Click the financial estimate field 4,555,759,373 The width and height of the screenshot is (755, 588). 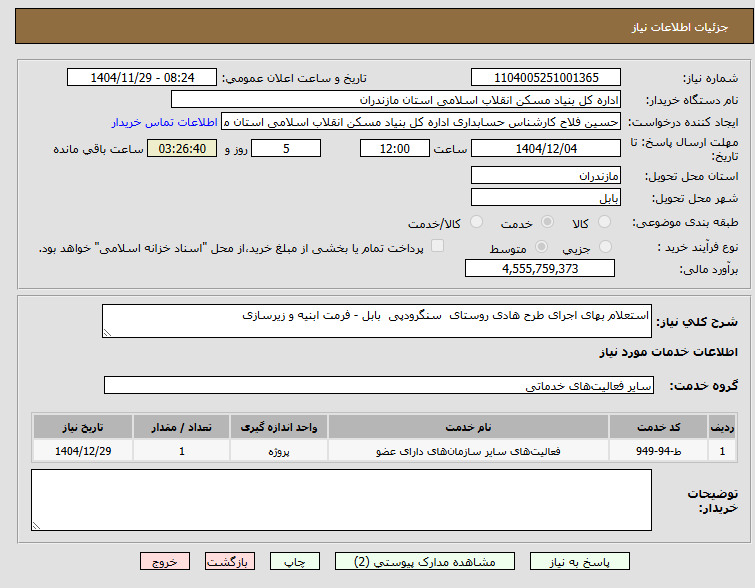click(x=540, y=268)
